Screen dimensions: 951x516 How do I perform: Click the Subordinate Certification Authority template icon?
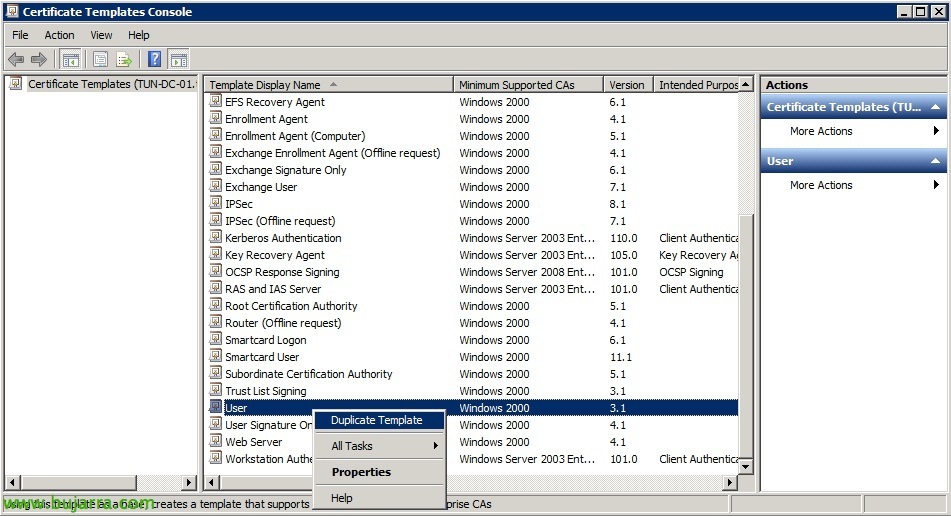click(215, 372)
